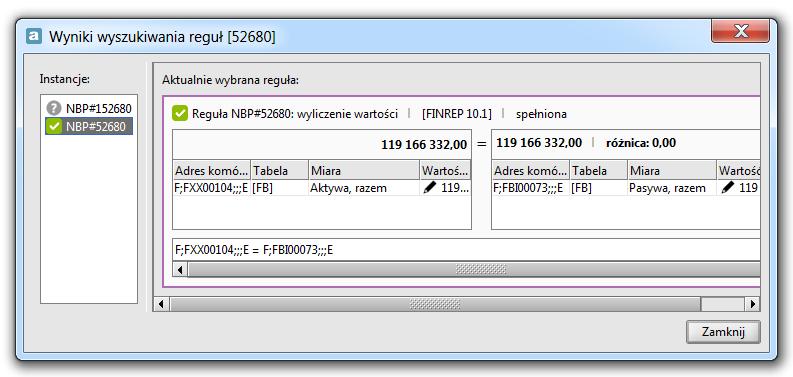Click right total 119 166 332,00
This screenshot has width=793, height=377.
click(x=539, y=143)
